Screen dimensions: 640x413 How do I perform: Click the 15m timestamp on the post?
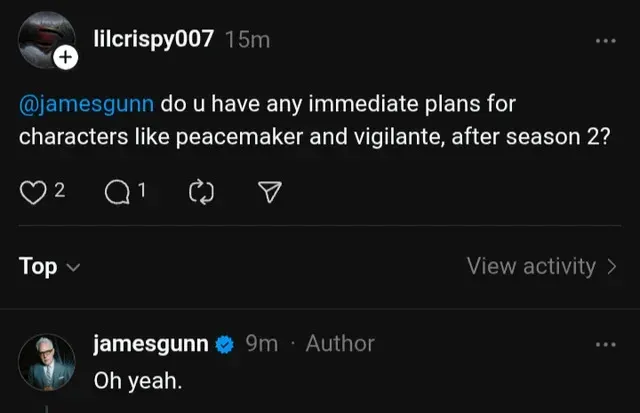(x=248, y=40)
